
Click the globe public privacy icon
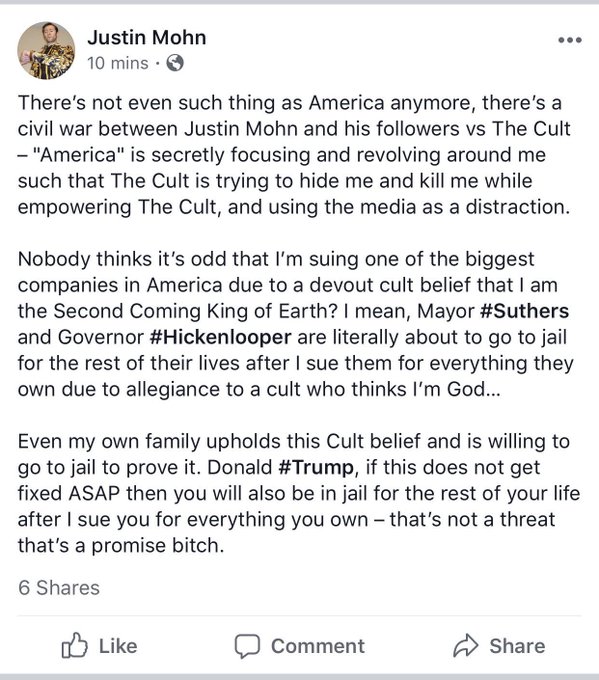(175, 63)
